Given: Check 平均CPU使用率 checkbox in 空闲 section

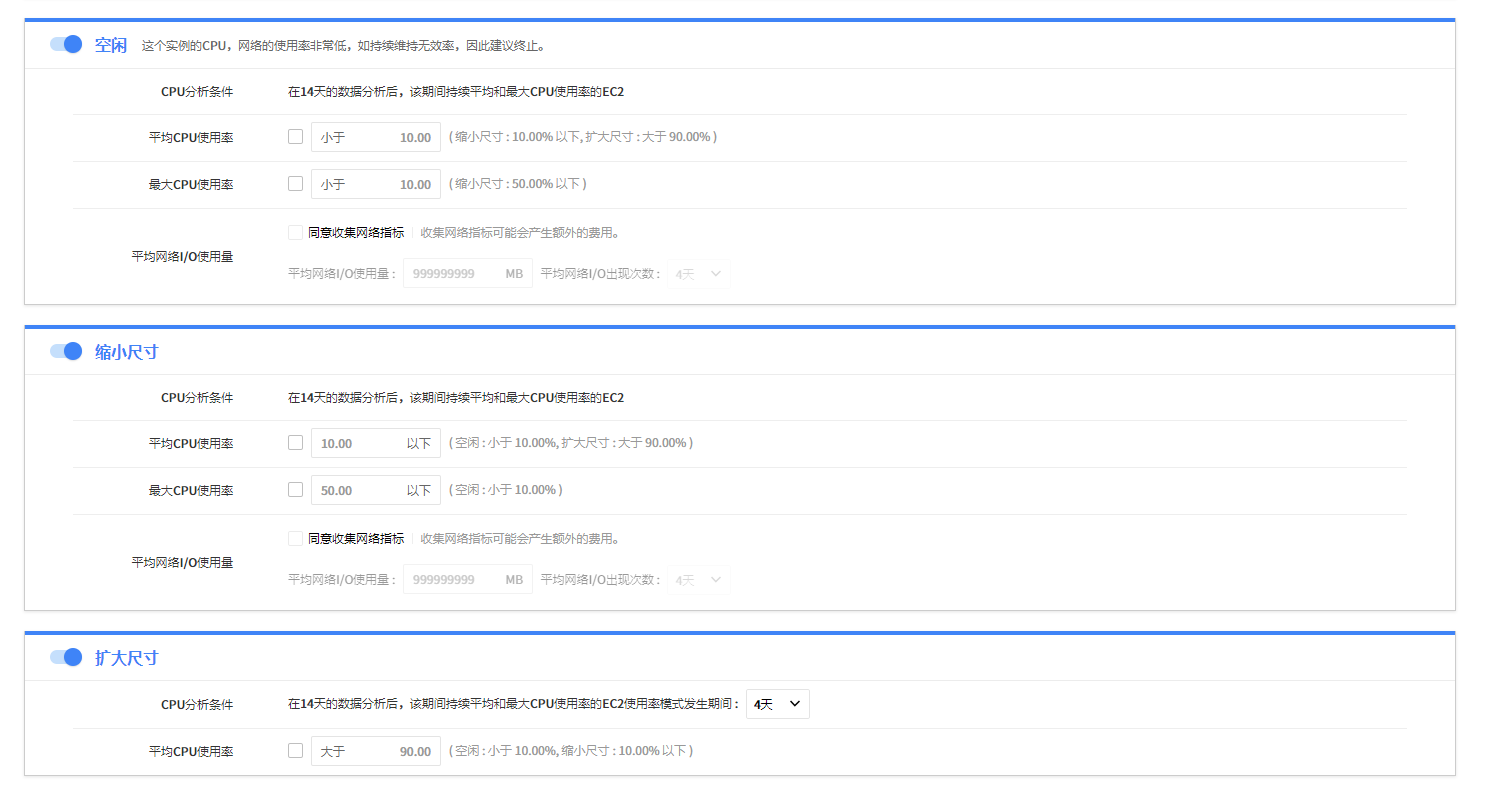Looking at the screenshot, I should click(295, 137).
